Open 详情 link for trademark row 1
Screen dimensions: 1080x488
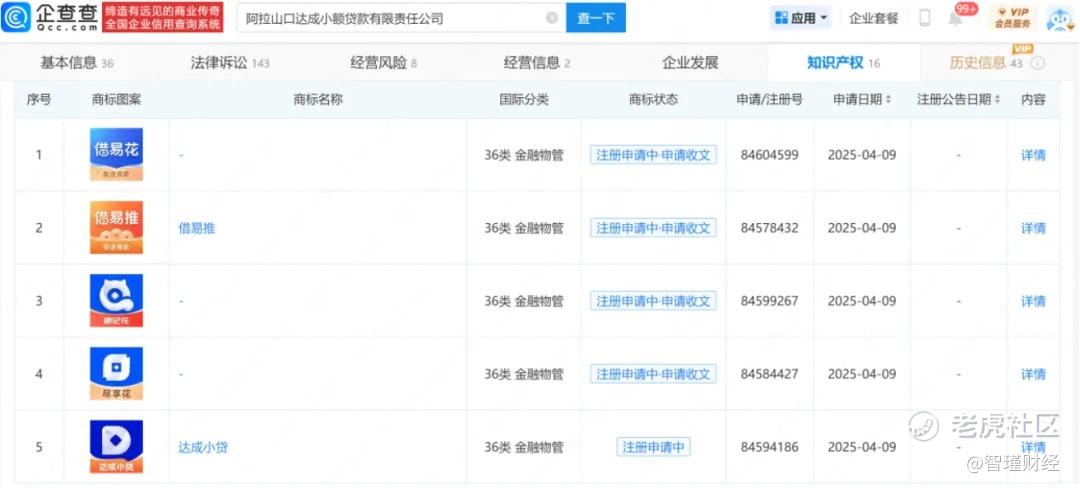coord(1033,155)
